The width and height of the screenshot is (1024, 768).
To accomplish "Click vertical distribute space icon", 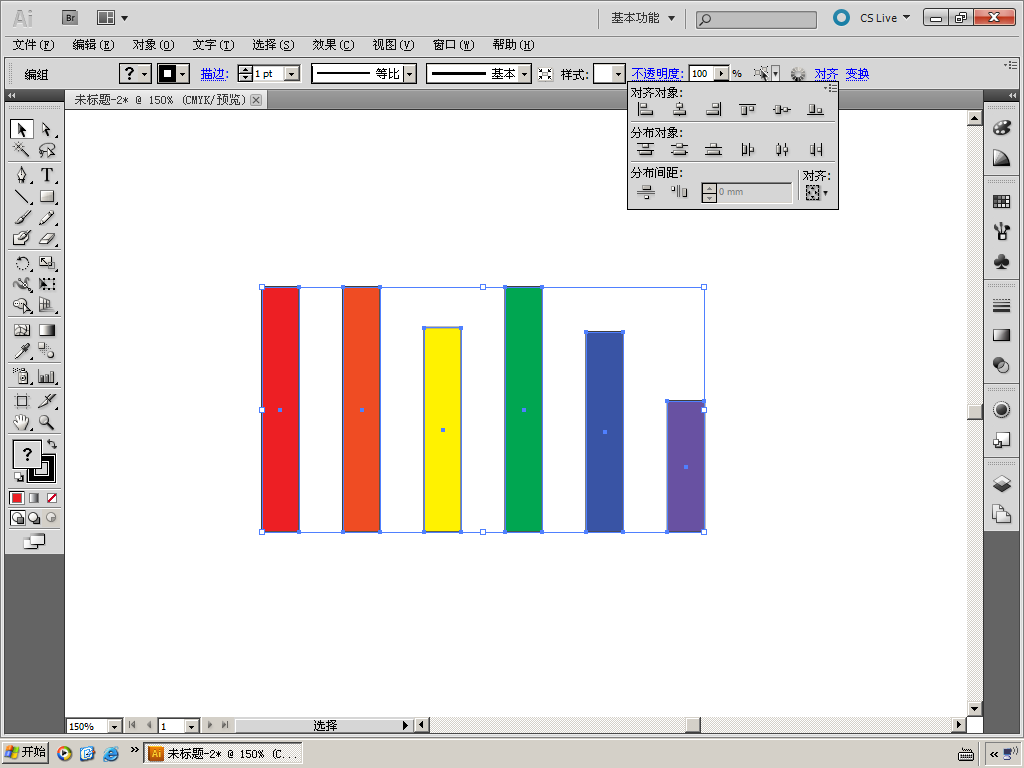I will (645, 192).
